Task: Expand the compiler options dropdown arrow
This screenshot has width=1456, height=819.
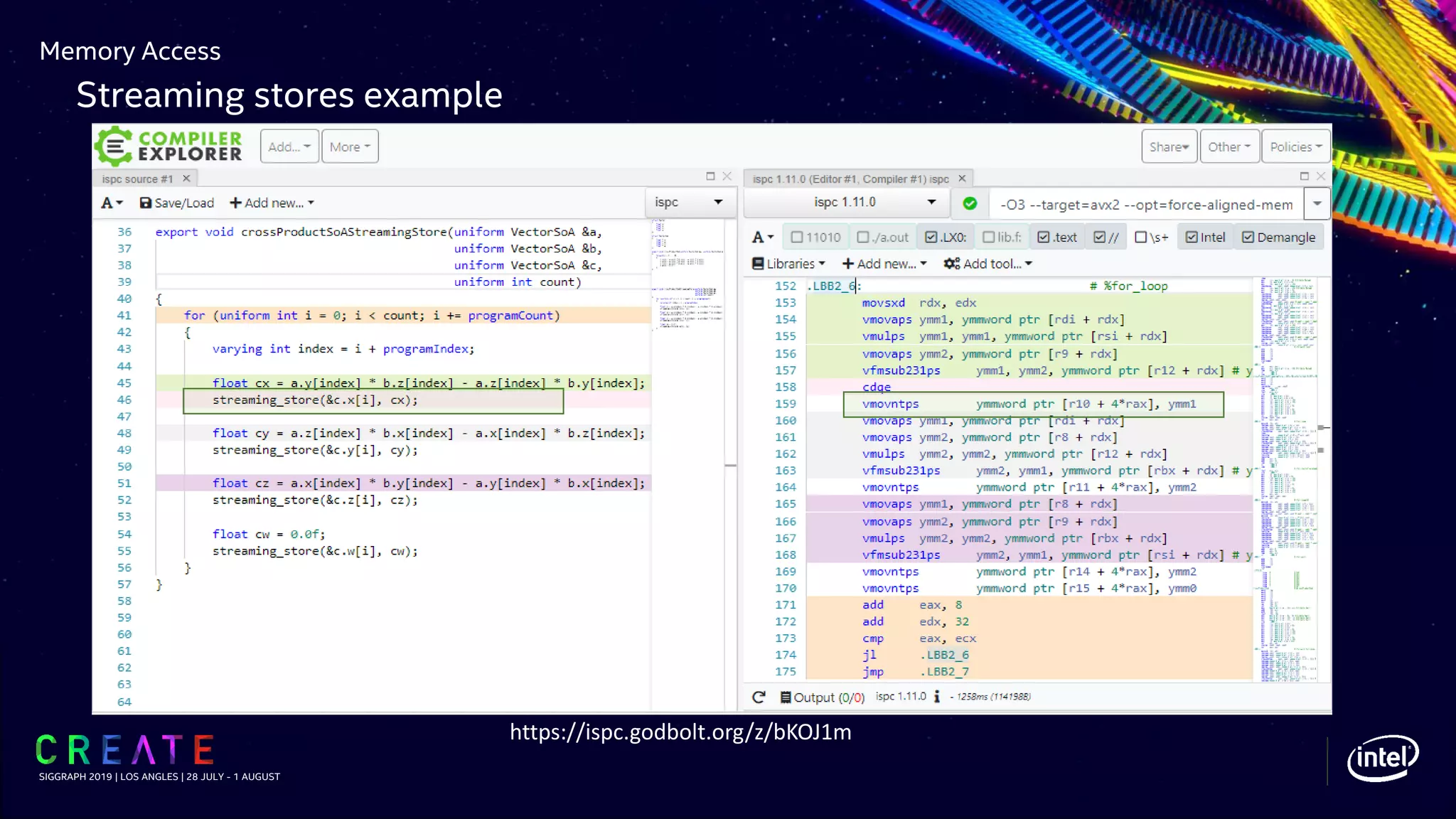Action: point(1317,204)
